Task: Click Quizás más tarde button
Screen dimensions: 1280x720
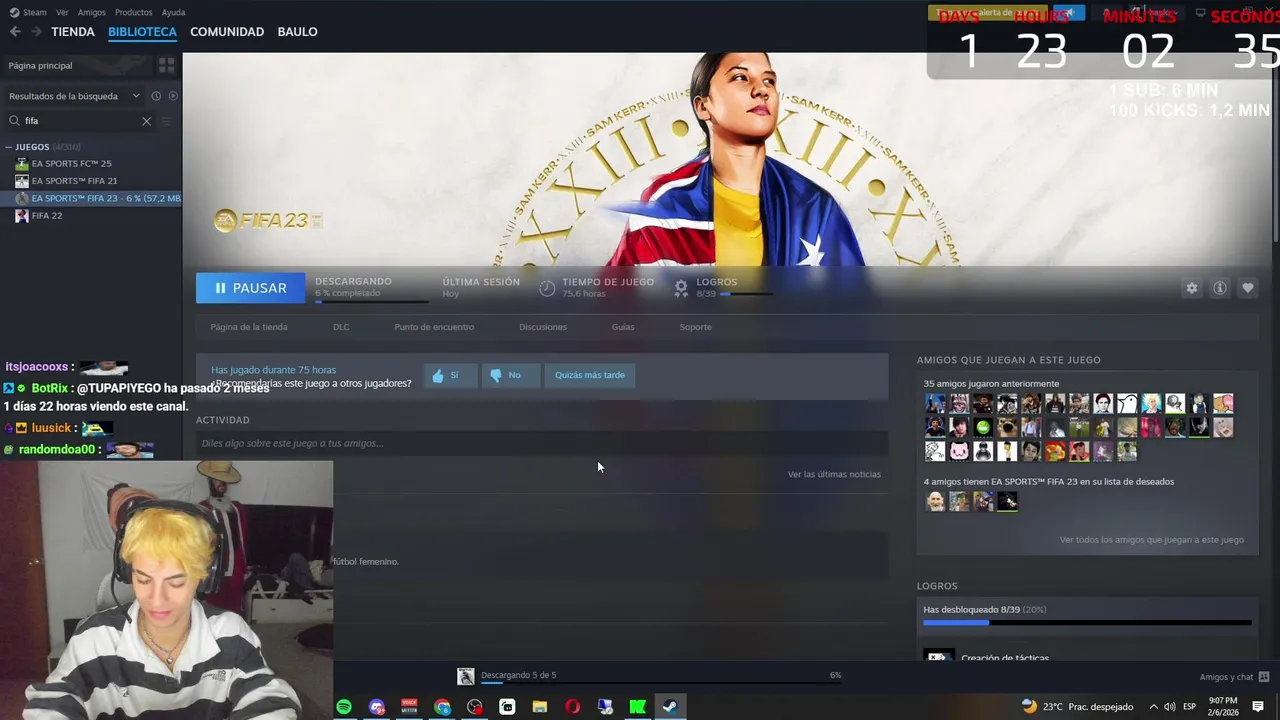Action: click(590, 375)
